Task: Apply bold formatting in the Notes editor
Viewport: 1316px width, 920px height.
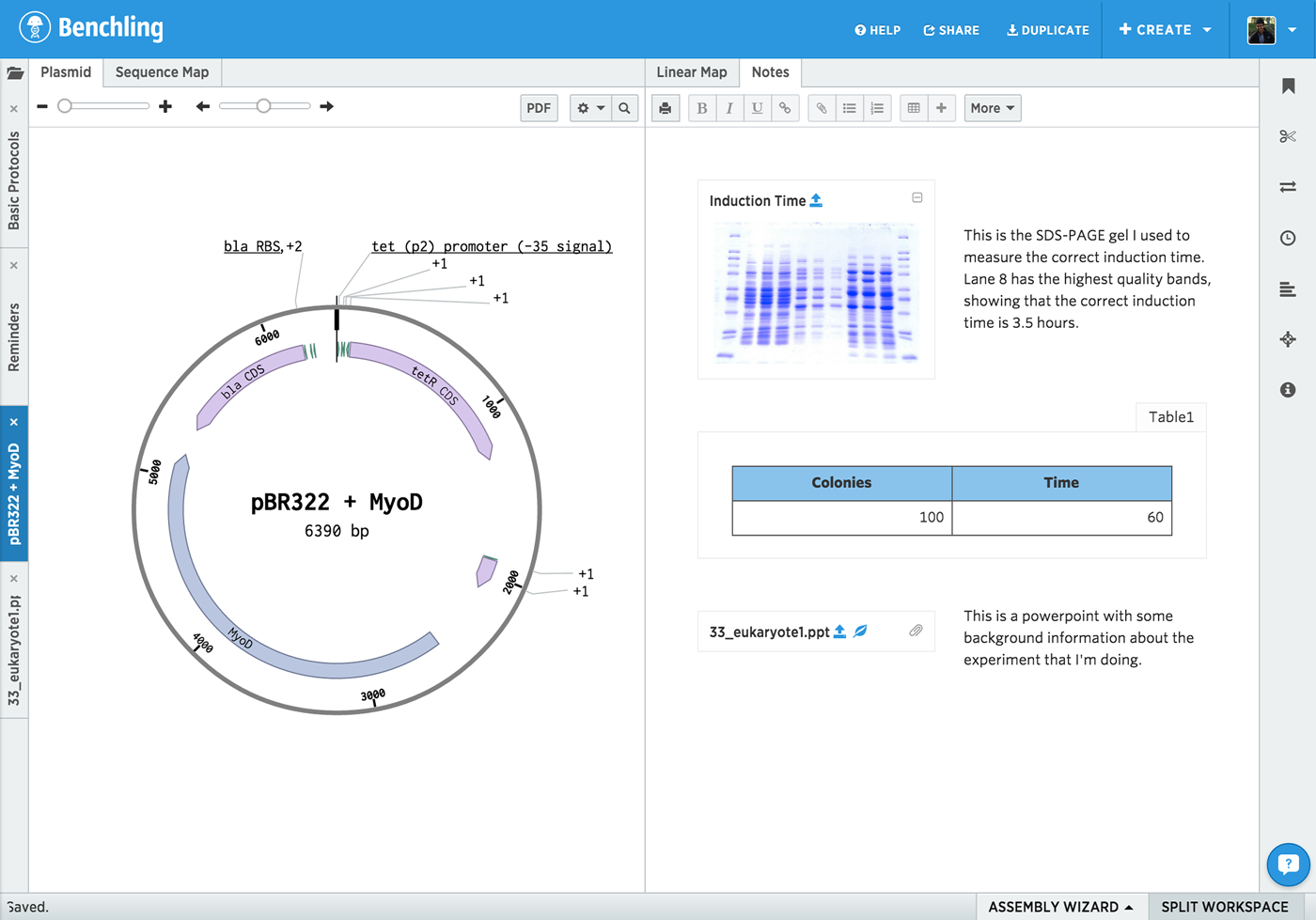Action: (701, 107)
